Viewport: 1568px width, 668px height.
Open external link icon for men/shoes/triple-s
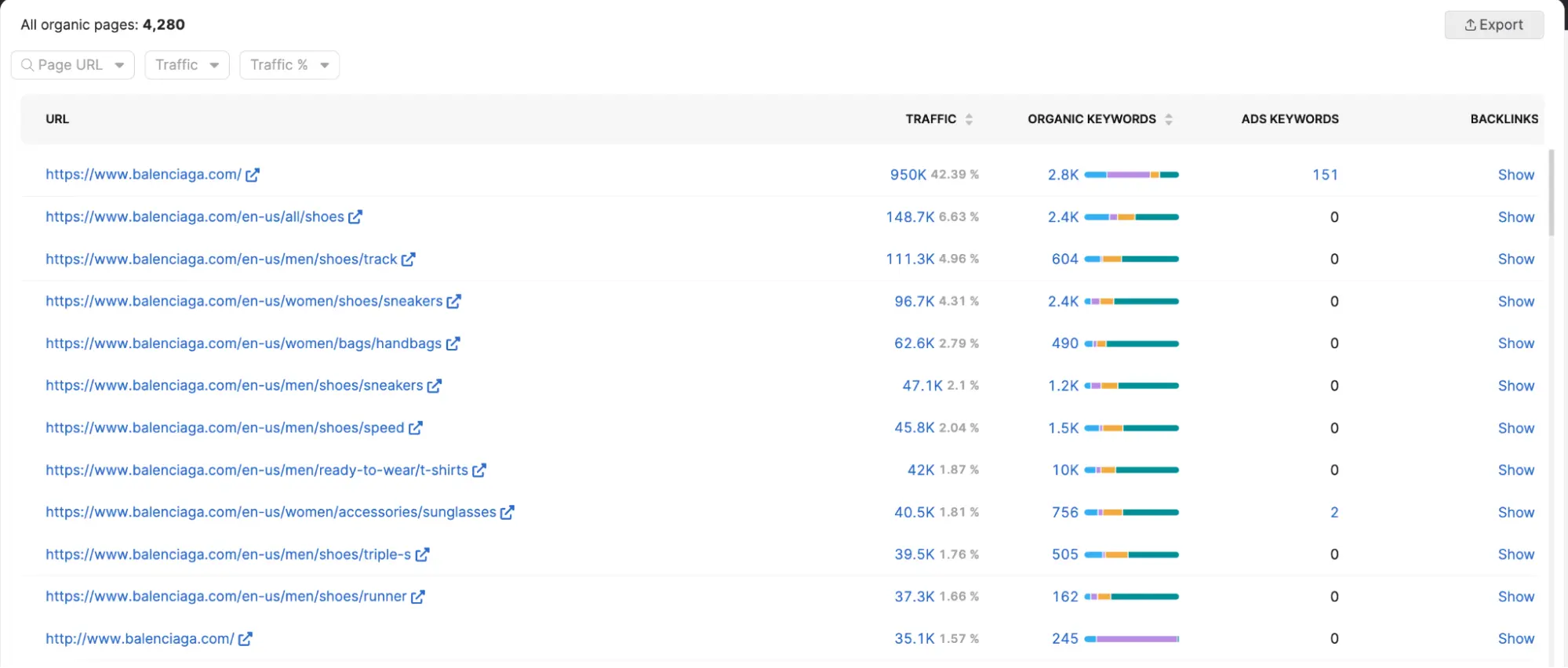422,555
